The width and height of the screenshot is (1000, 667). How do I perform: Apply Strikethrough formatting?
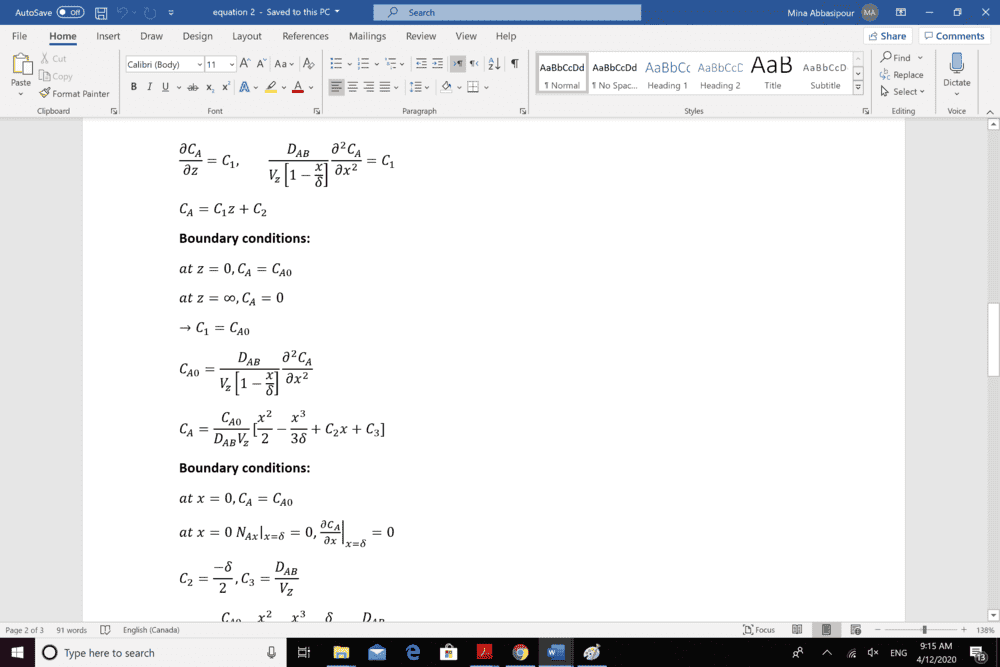[x=193, y=87]
